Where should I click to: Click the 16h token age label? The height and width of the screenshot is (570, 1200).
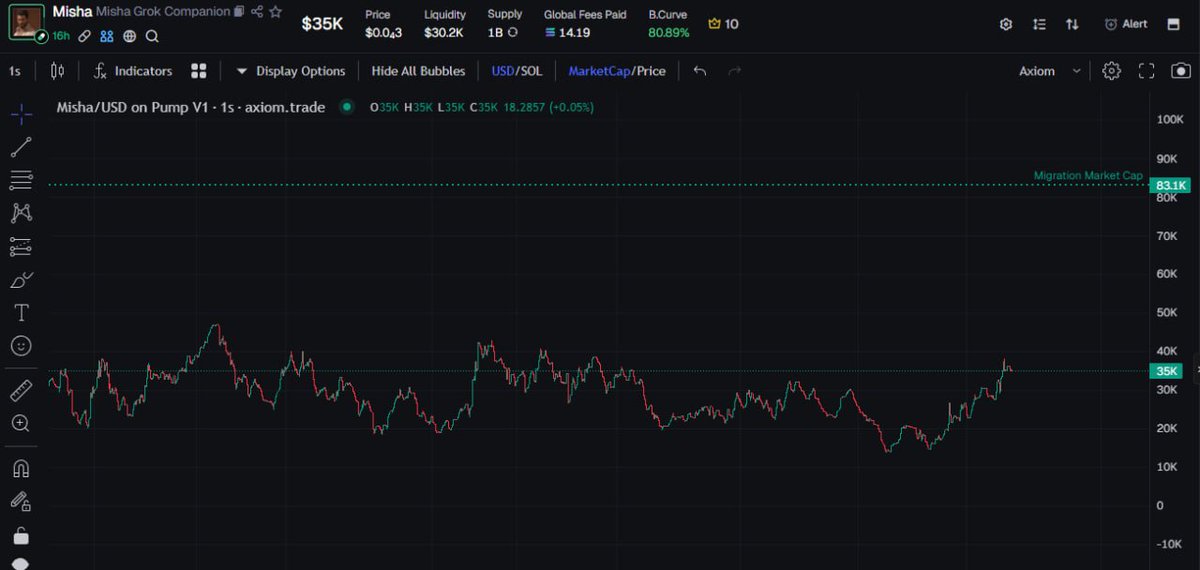[61, 36]
